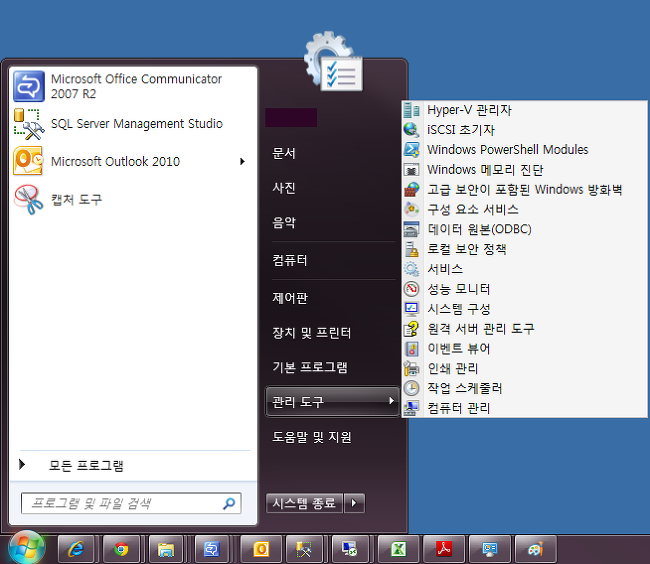This screenshot has height=564, width=650.
Task: Open the 서비스 gear icon
Action: pyautogui.click(x=412, y=269)
